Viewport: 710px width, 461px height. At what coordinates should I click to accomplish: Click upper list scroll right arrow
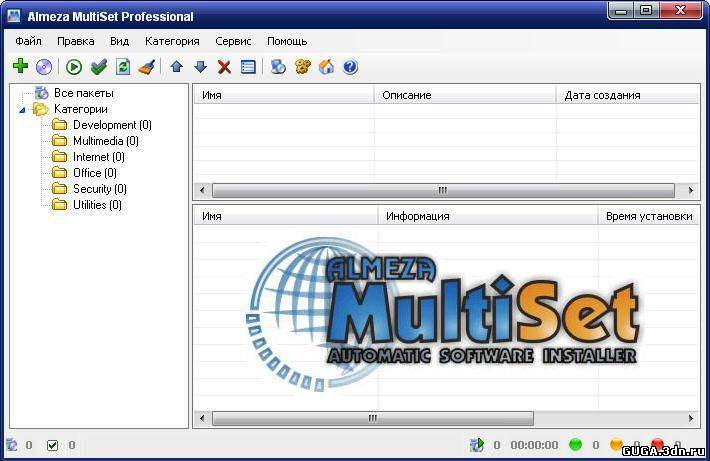click(x=691, y=190)
